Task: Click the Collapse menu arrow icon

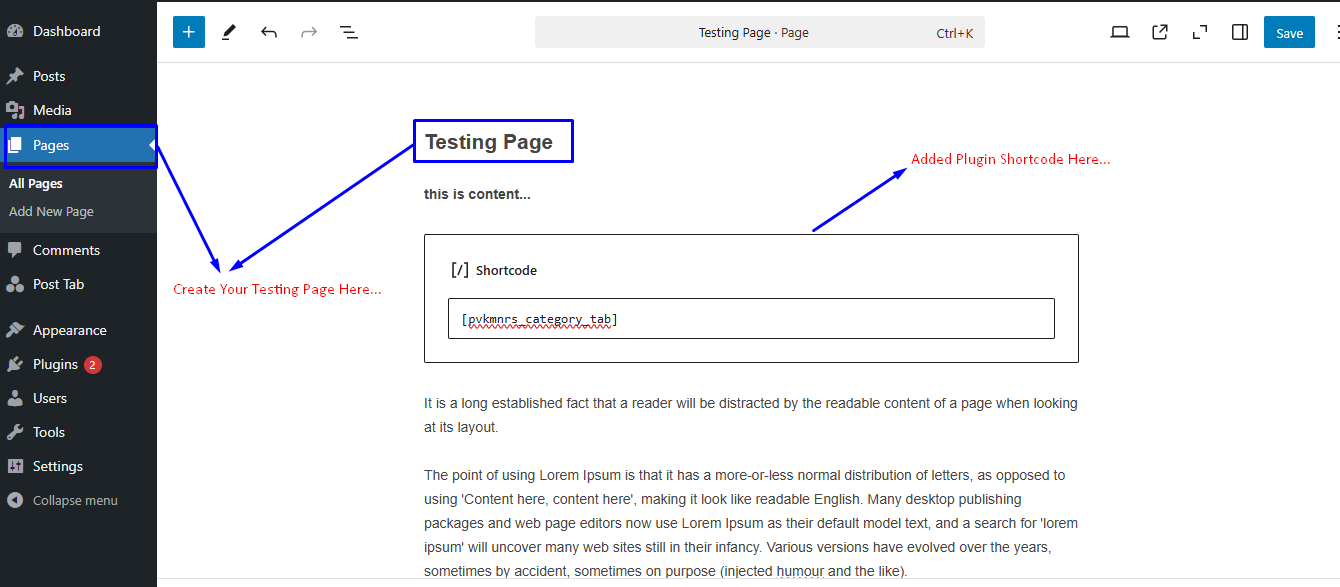Action: (15, 500)
